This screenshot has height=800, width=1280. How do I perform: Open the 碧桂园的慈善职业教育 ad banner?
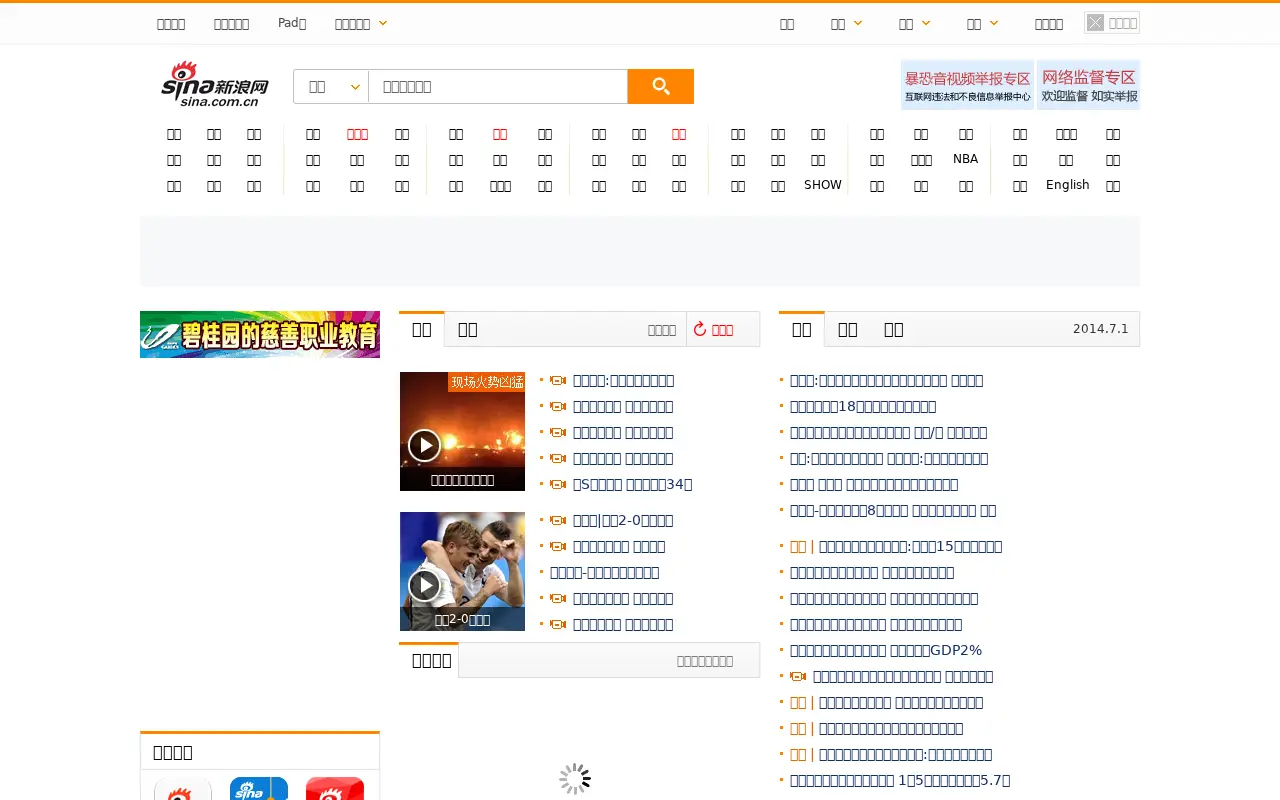(x=260, y=334)
